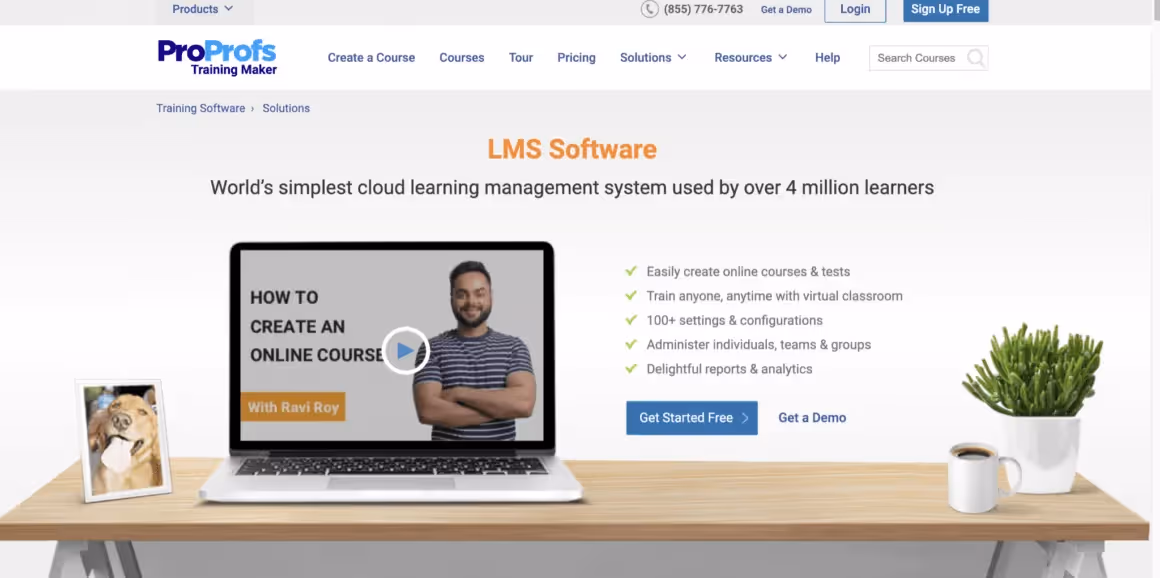Open Training Software breadcrumb link
Viewport: 1160px width, 578px height.
200,108
